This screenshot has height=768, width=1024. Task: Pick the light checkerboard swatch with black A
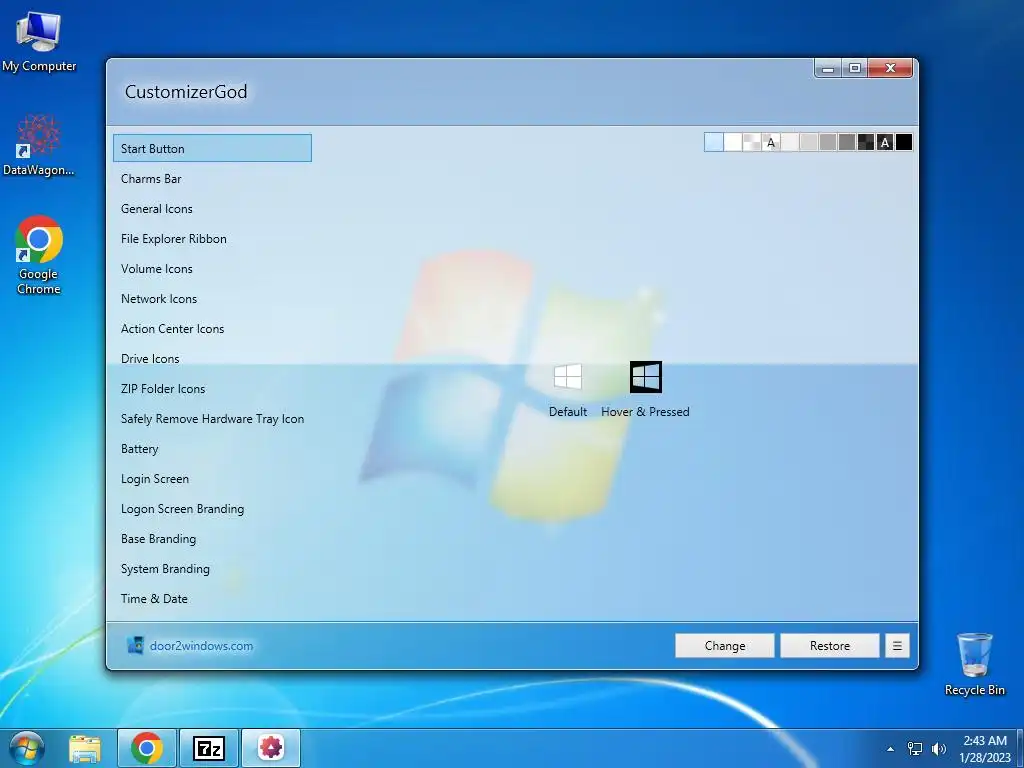[771, 142]
